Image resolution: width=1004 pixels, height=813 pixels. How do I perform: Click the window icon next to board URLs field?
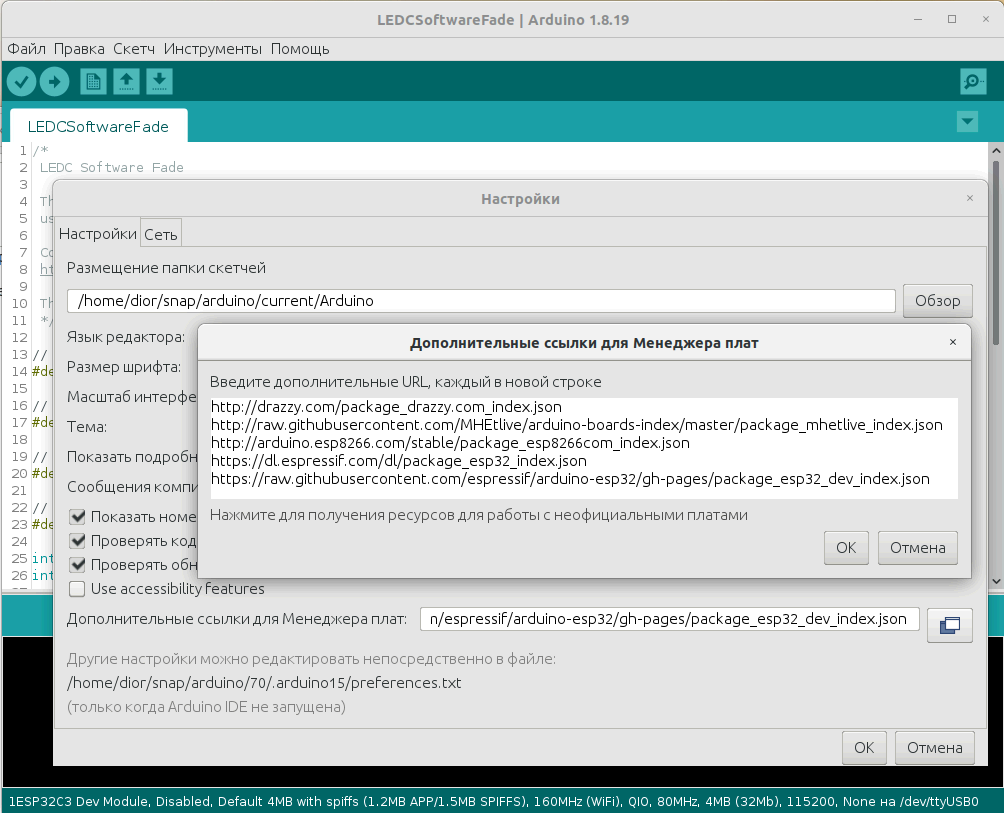[x=950, y=625]
